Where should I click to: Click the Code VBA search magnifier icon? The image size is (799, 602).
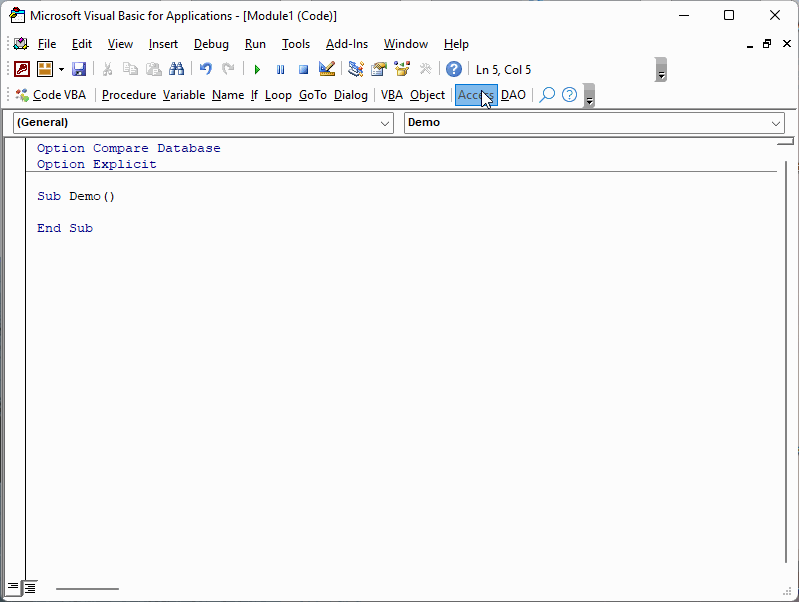tap(547, 95)
